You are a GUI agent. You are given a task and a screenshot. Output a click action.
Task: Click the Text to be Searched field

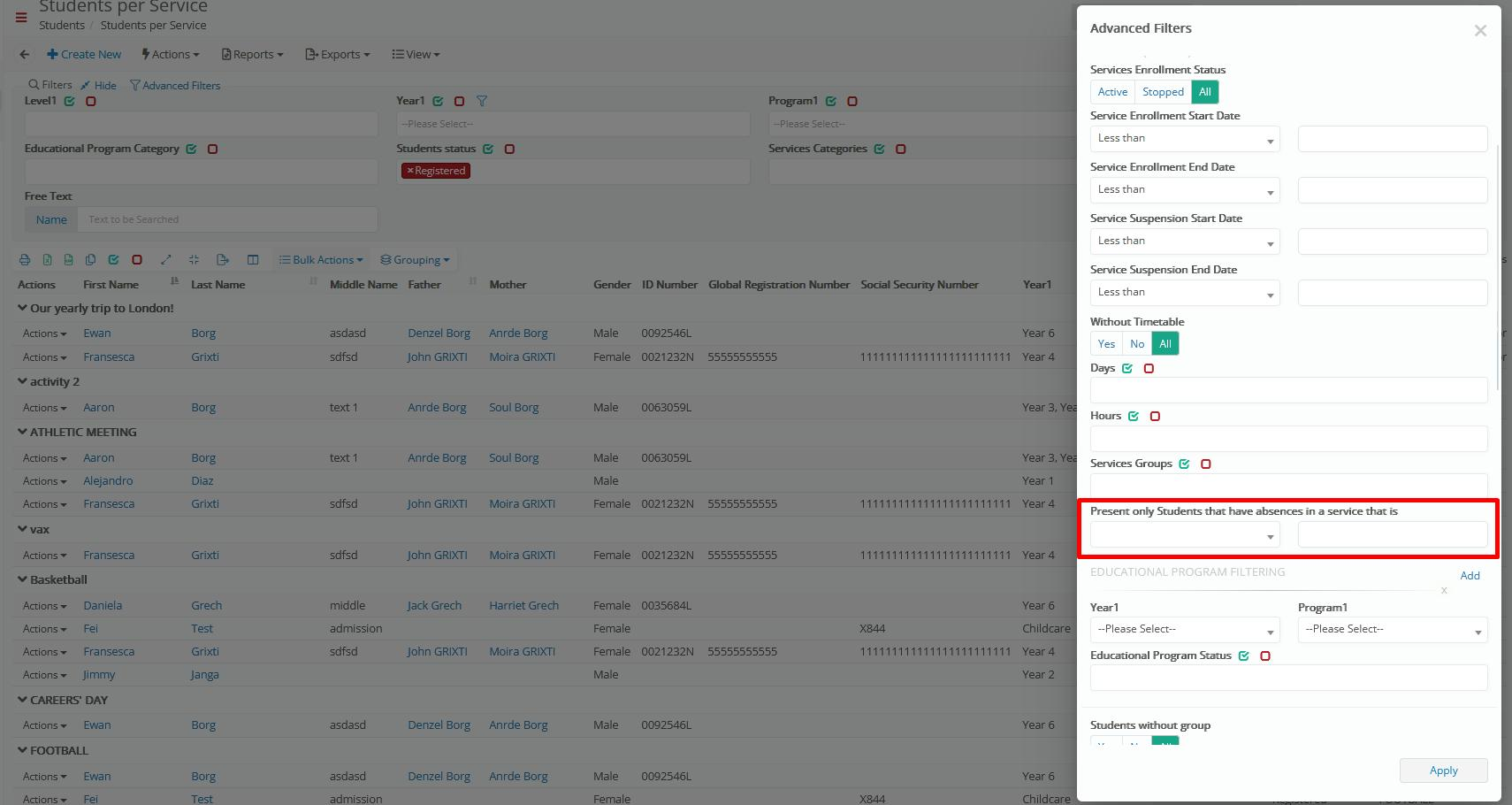point(227,219)
